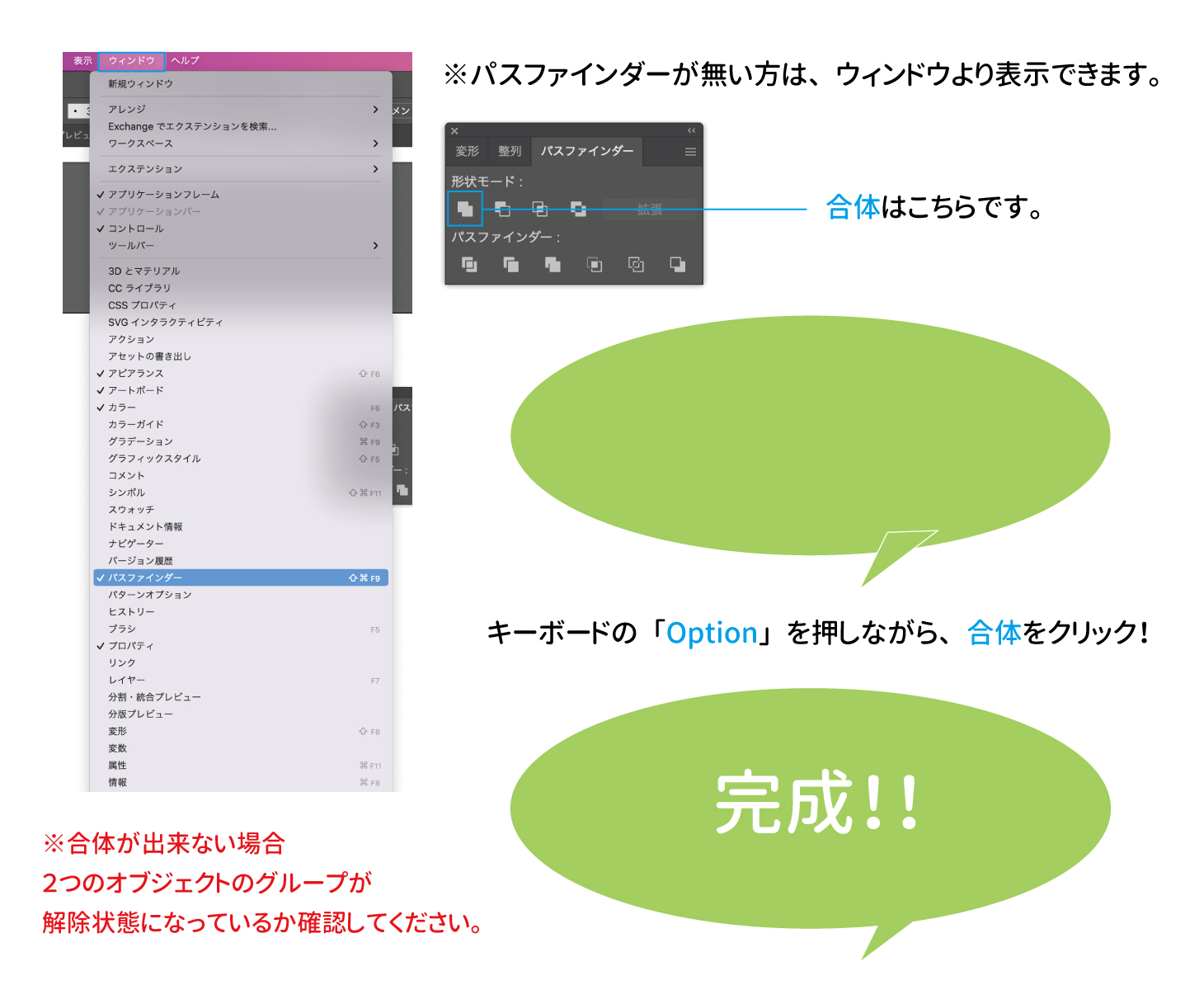Click the disabled 拡張 (Expand) button

click(x=650, y=210)
